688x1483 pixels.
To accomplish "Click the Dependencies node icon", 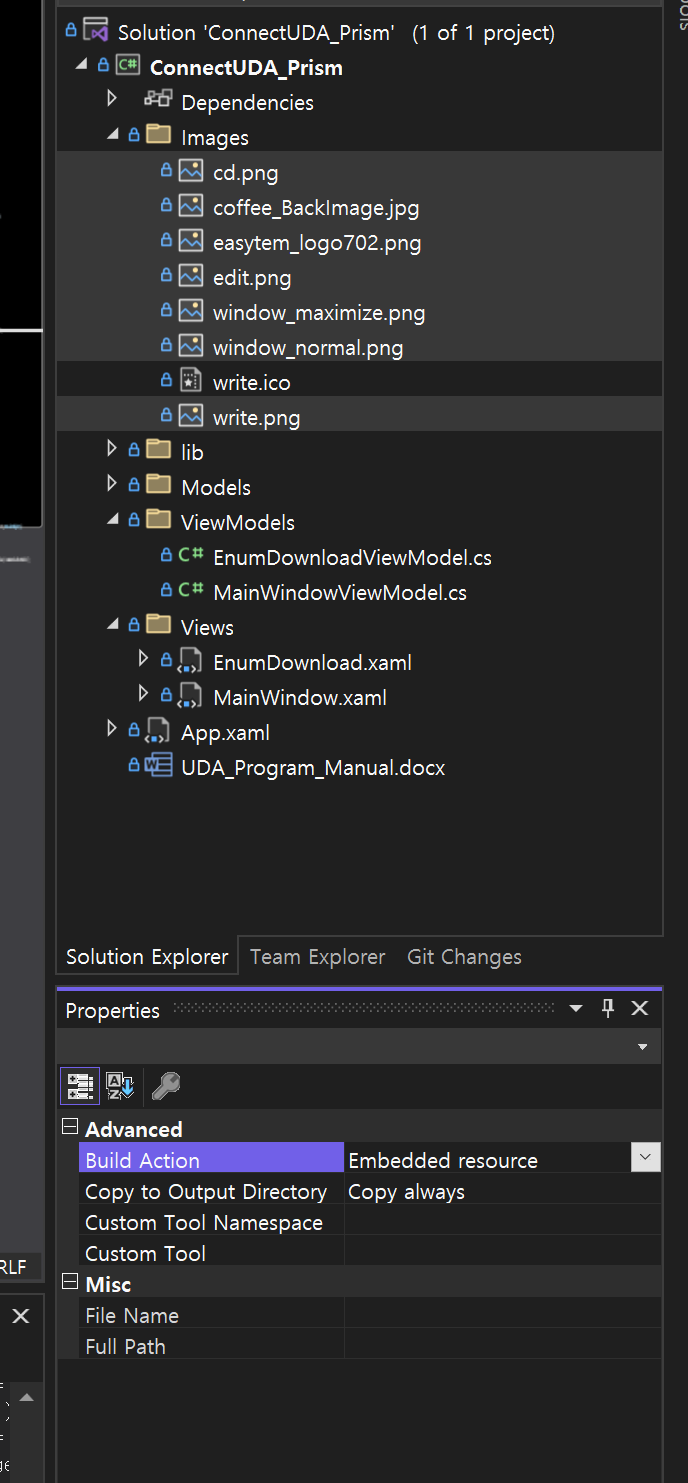I will (x=158, y=100).
